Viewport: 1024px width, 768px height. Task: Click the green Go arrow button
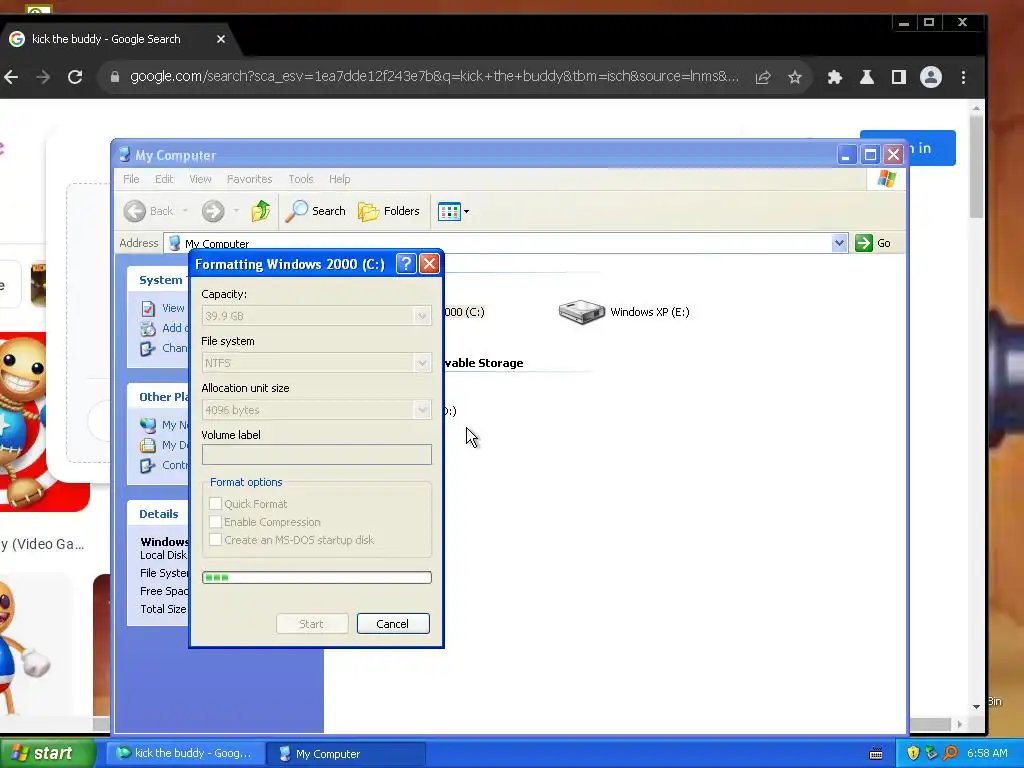pos(864,243)
